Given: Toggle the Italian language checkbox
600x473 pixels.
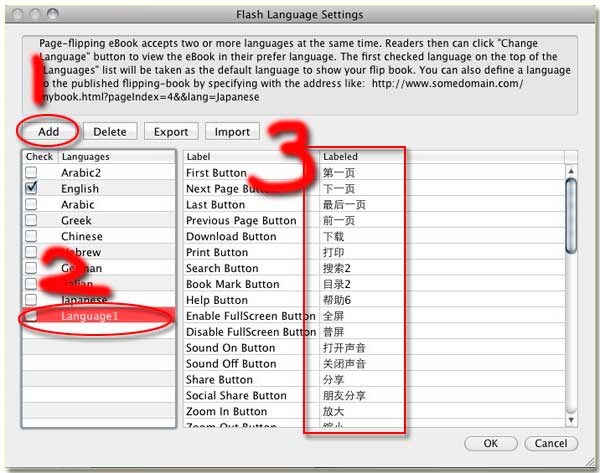Looking at the screenshot, I should 31,284.
